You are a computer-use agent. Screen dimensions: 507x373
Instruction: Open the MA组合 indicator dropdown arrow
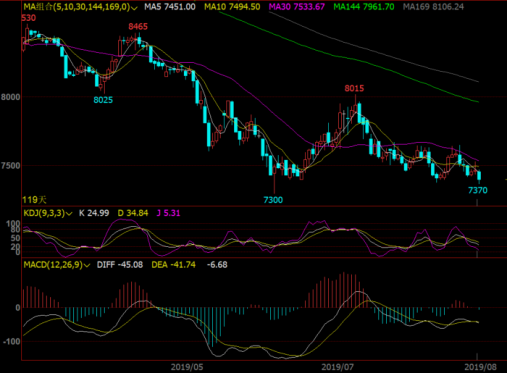pyautogui.click(x=134, y=8)
